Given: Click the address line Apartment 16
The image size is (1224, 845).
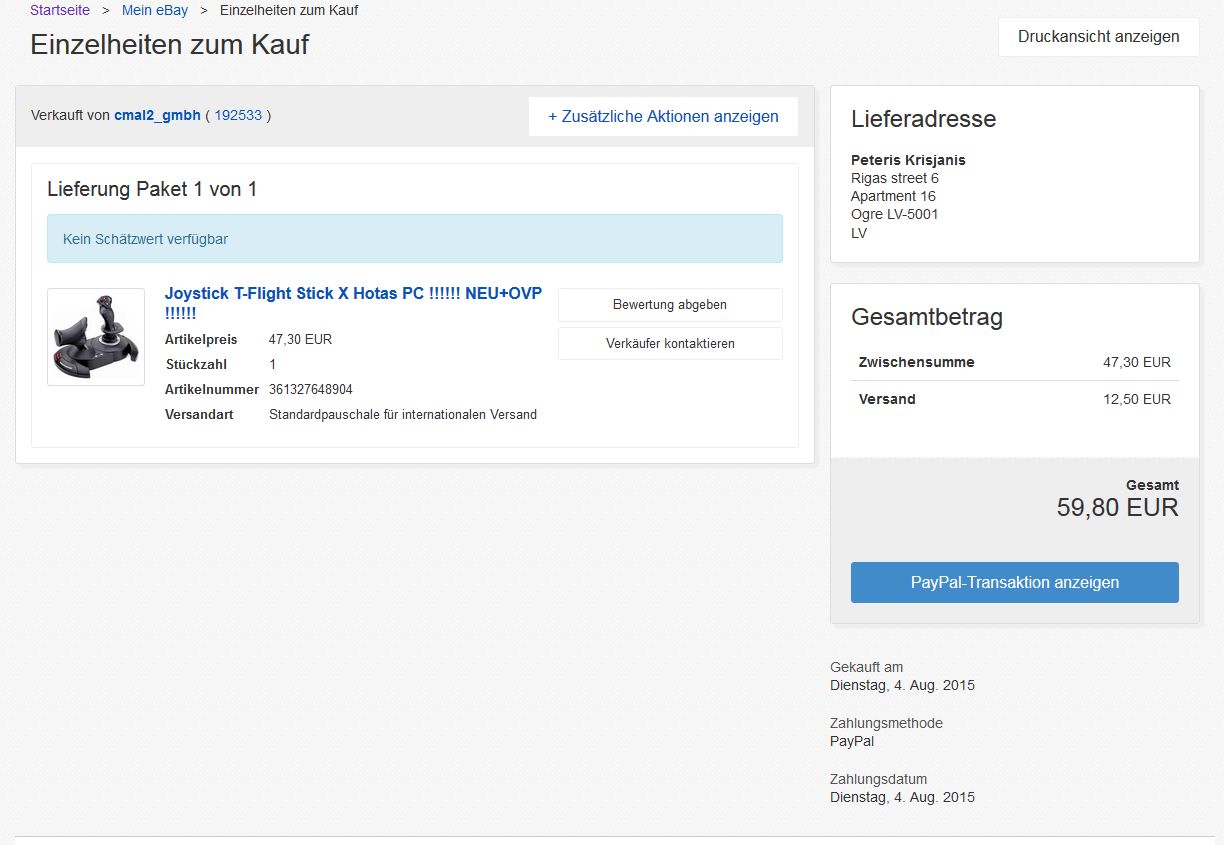Looking at the screenshot, I should (893, 196).
